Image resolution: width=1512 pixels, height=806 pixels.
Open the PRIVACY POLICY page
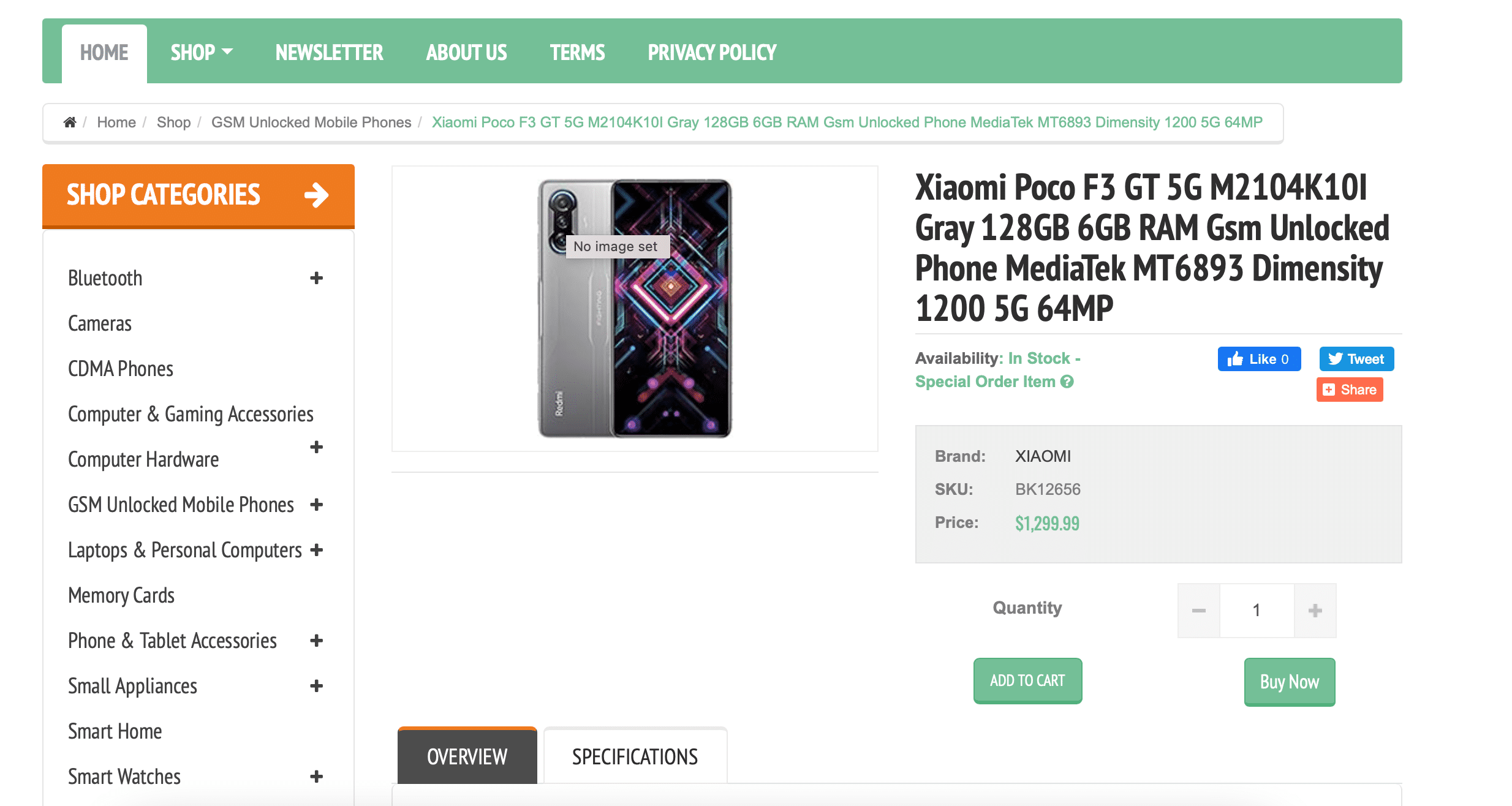click(711, 52)
